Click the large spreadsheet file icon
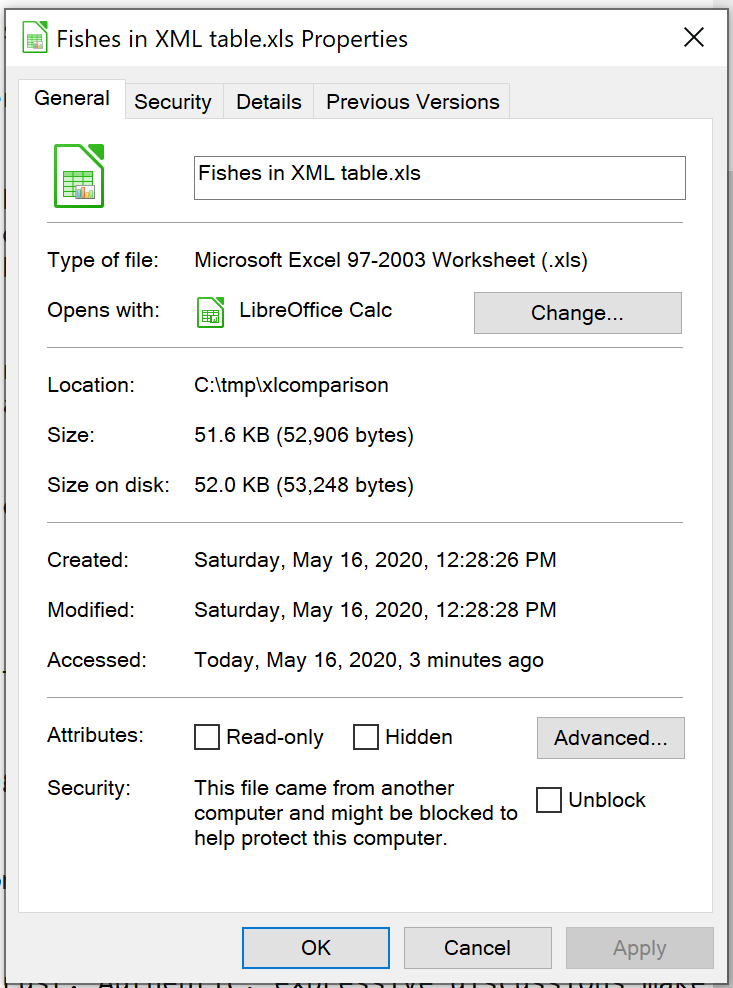 (x=79, y=176)
